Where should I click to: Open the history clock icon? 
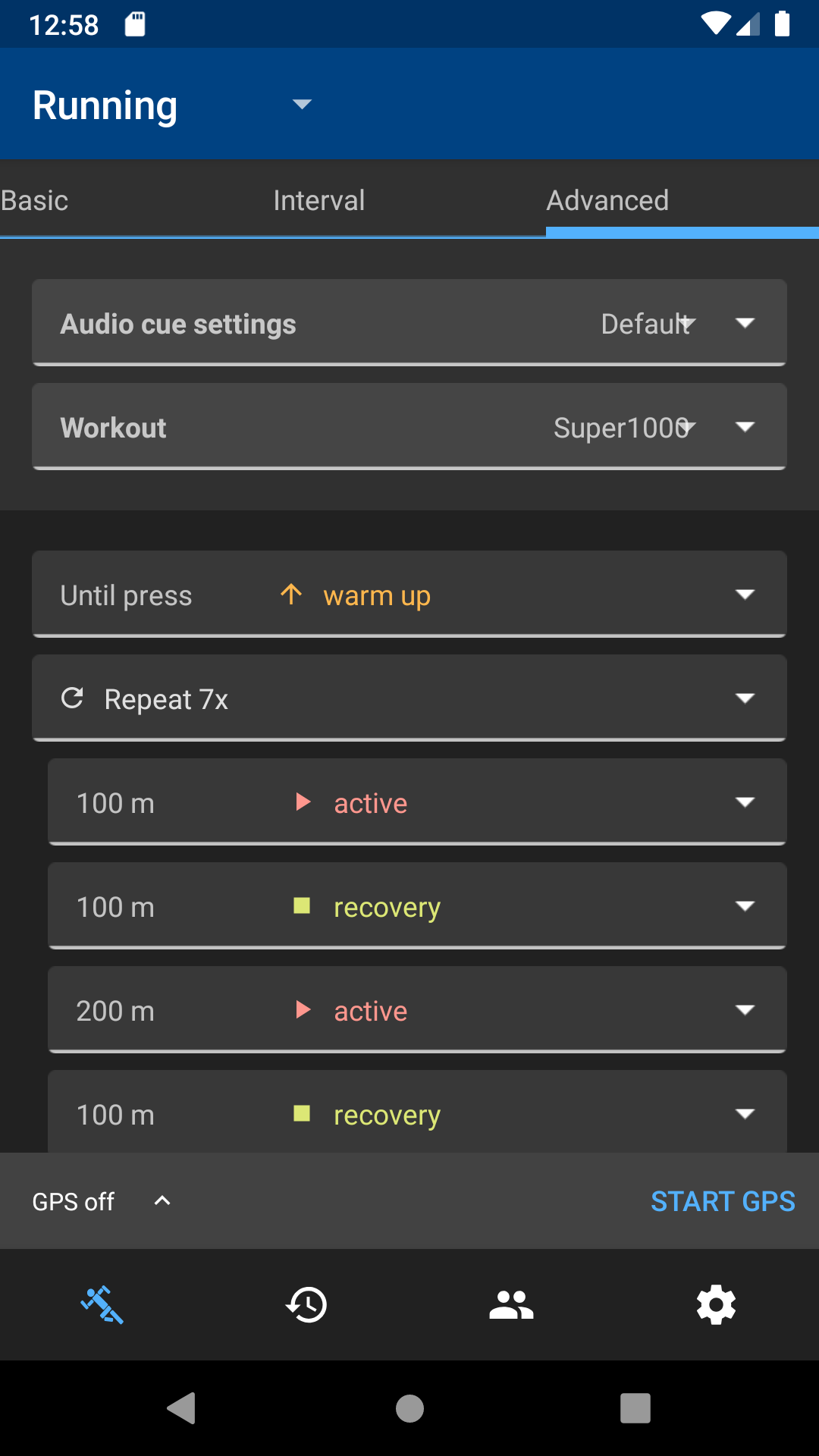[x=306, y=1305]
